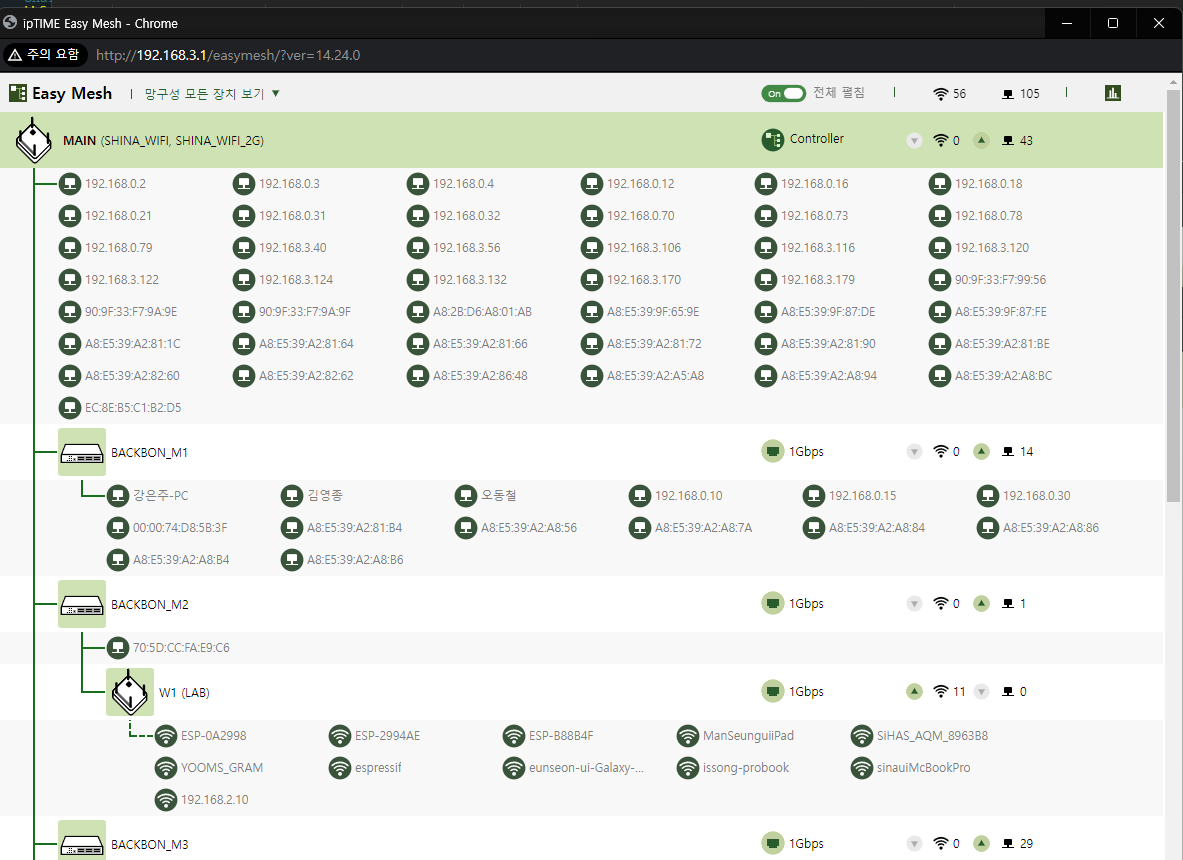Collapse W1 (LAB) wireless devices arrow
This screenshot has height=860, width=1183.
coord(914,692)
